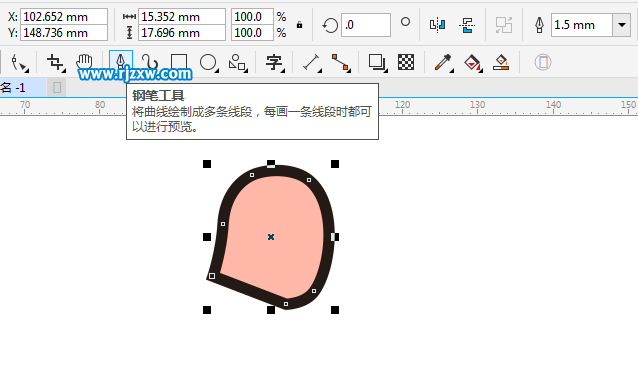Viewport: 638px width, 391px height.
Task: Select the Pan hand tool
Action: pos(84,62)
